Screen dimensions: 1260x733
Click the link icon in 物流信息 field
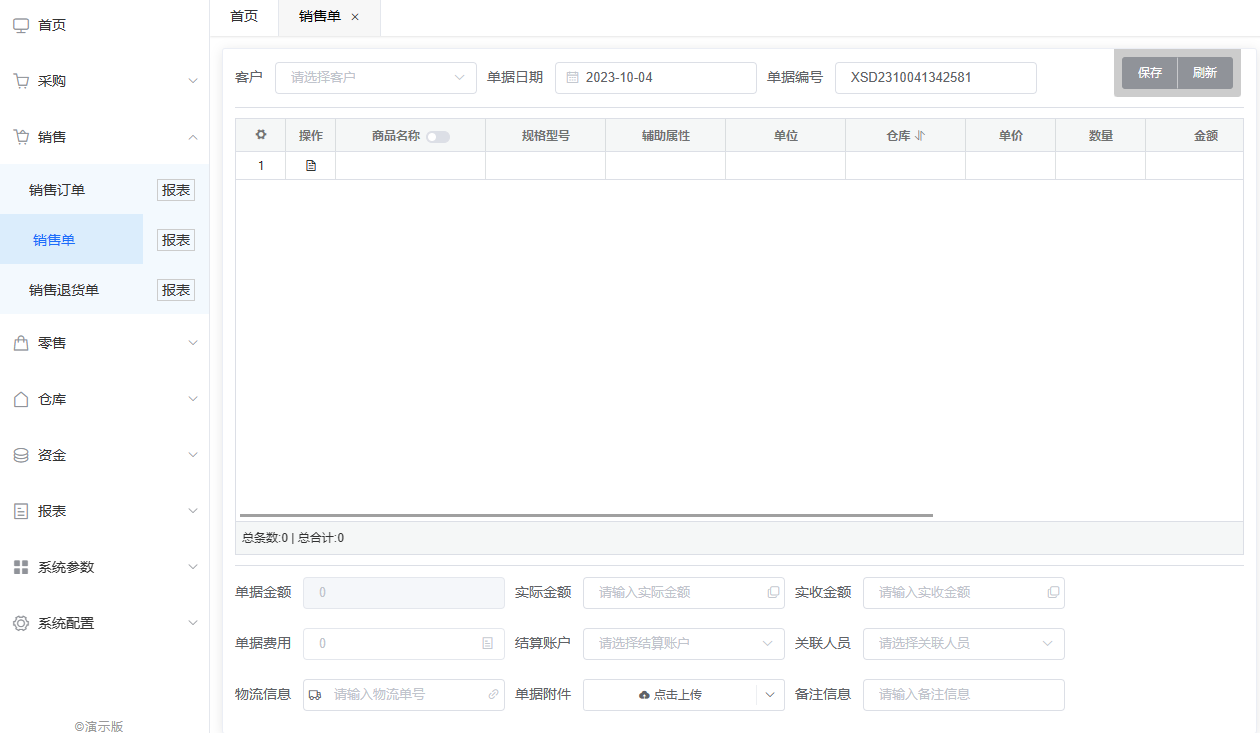(x=493, y=694)
